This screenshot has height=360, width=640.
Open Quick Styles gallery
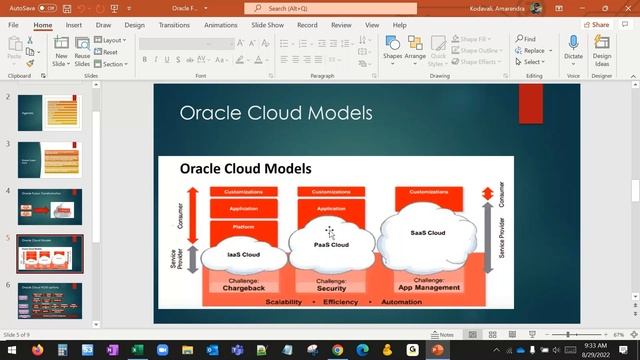point(438,51)
